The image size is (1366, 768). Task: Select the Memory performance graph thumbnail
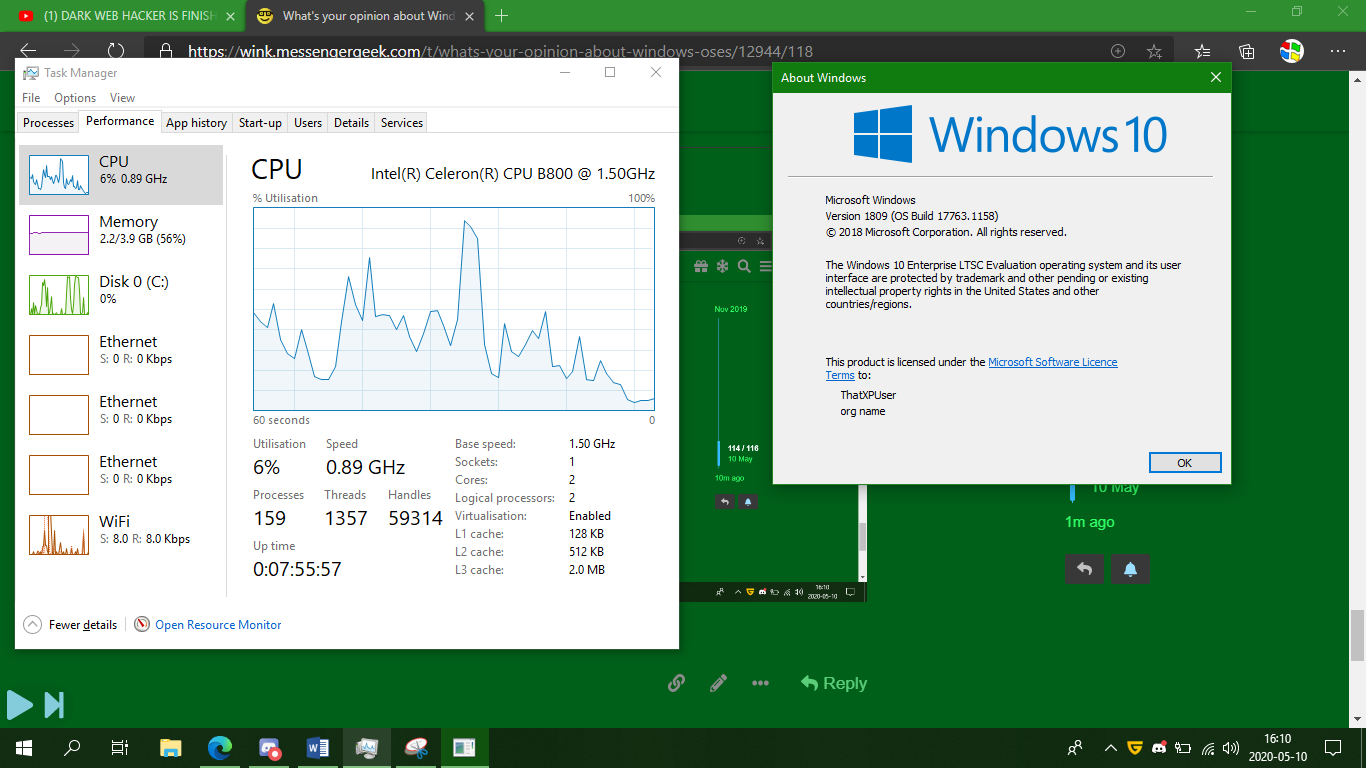point(59,235)
